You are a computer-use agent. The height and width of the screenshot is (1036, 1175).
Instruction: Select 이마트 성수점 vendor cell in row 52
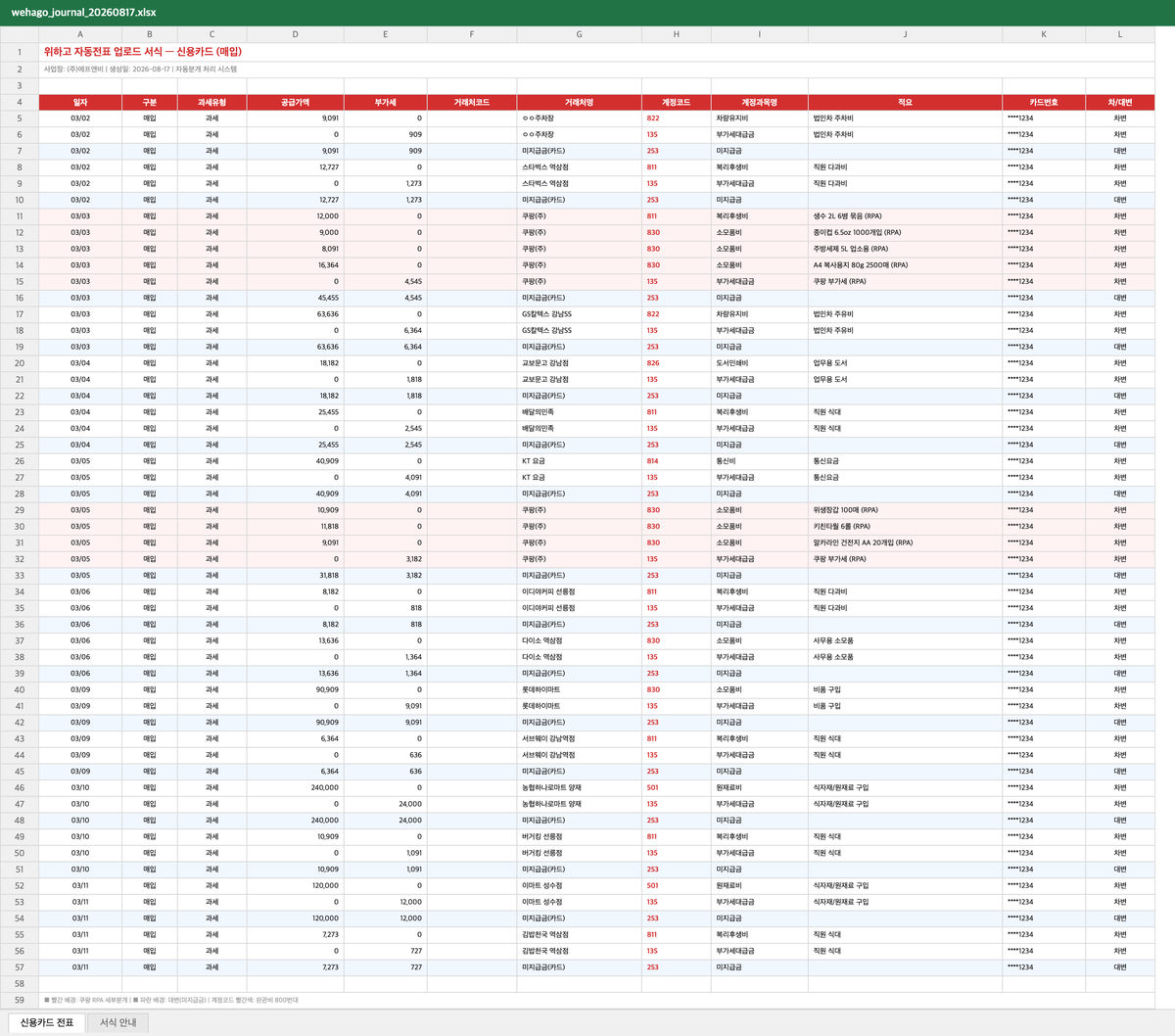579,885
